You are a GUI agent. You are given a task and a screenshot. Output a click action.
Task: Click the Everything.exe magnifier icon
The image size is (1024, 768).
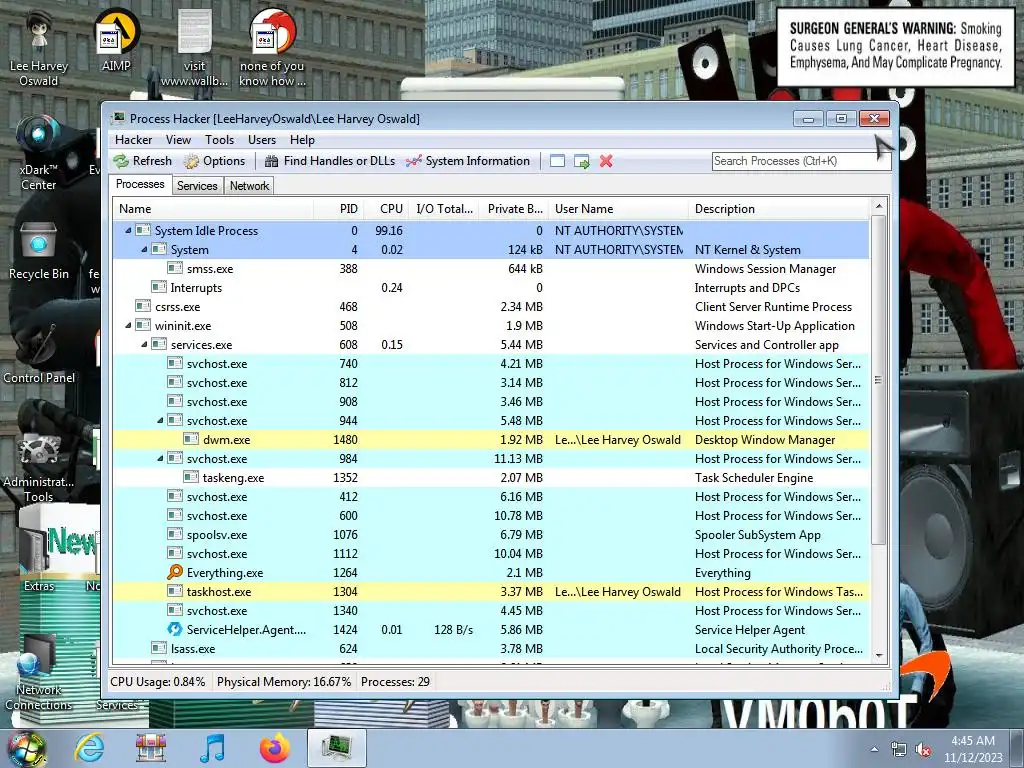coord(174,572)
